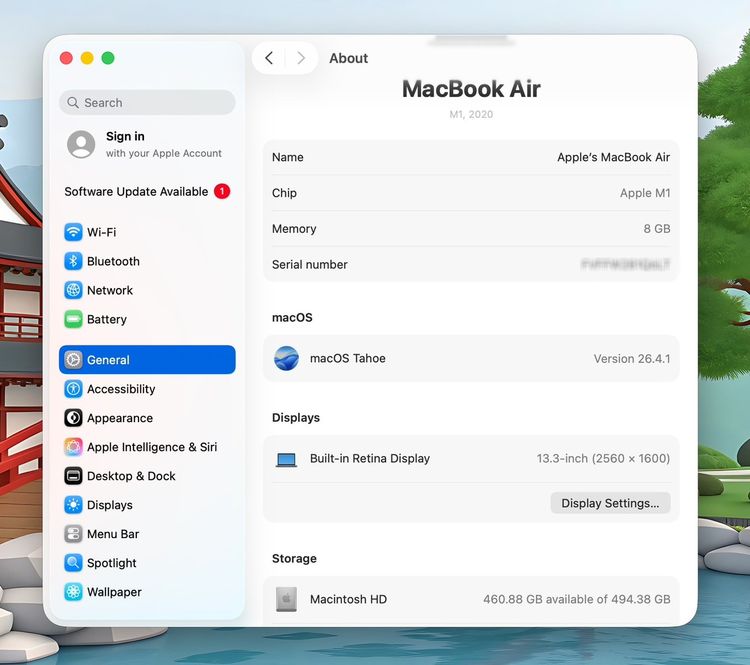Click the Built-in Retina Display laptop icon
This screenshot has width=750, height=665.
[287, 459]
